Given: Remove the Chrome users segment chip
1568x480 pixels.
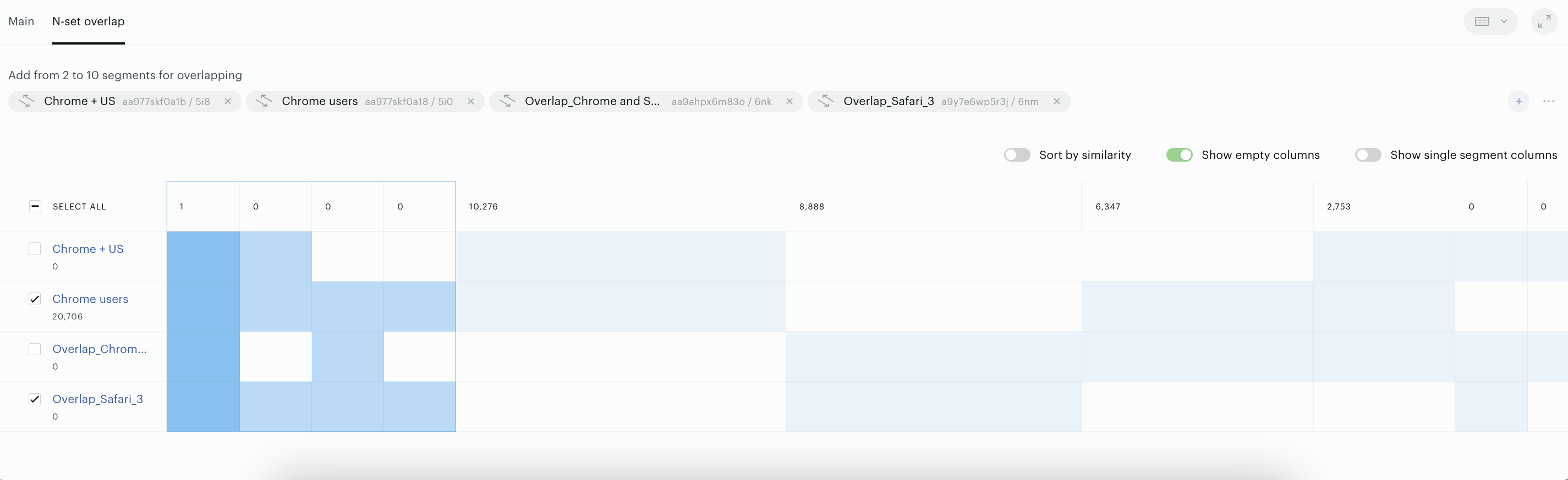Looking at the screenshot, I should [x=470, y=102].
